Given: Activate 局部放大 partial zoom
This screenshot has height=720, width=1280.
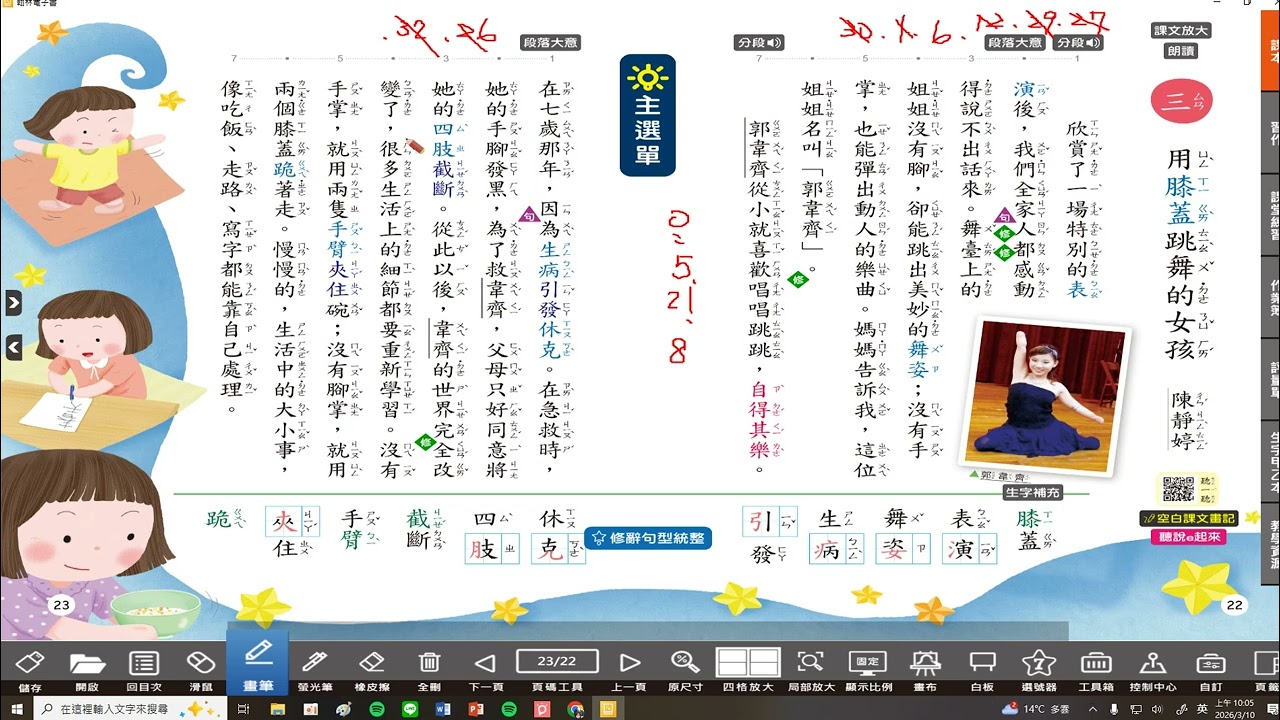Looking at the screenshot, I should click(x=811, y=669).
